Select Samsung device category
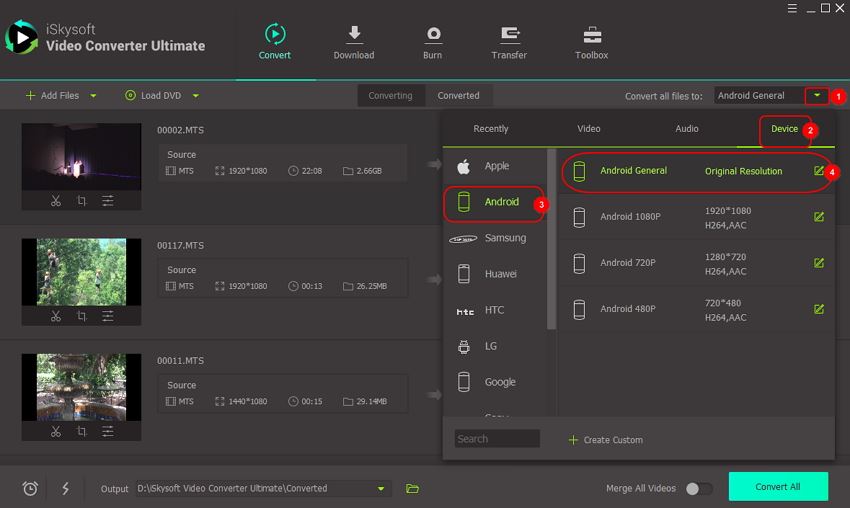850x508 pixels. pos(494,238)
